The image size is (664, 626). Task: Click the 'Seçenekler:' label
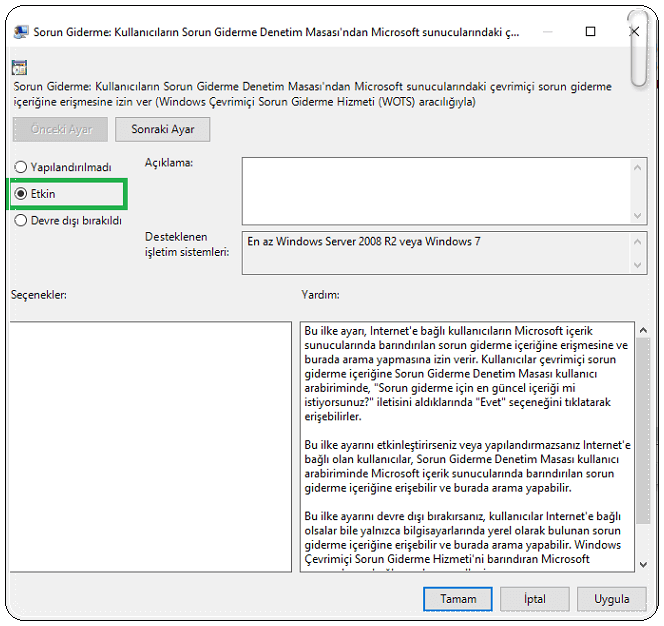tap(39, 295)
